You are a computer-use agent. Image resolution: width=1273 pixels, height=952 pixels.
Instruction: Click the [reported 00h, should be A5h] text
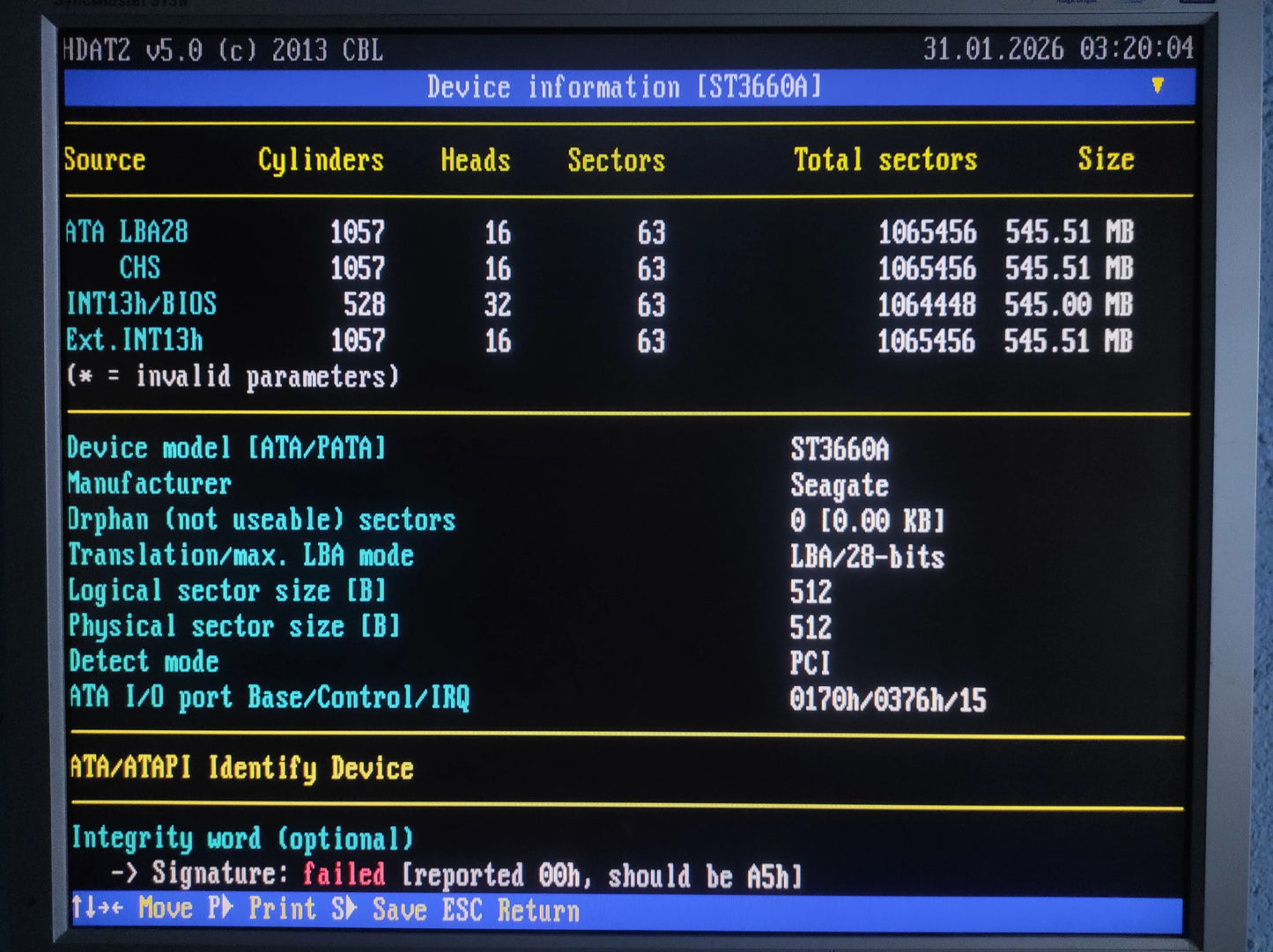602,876
